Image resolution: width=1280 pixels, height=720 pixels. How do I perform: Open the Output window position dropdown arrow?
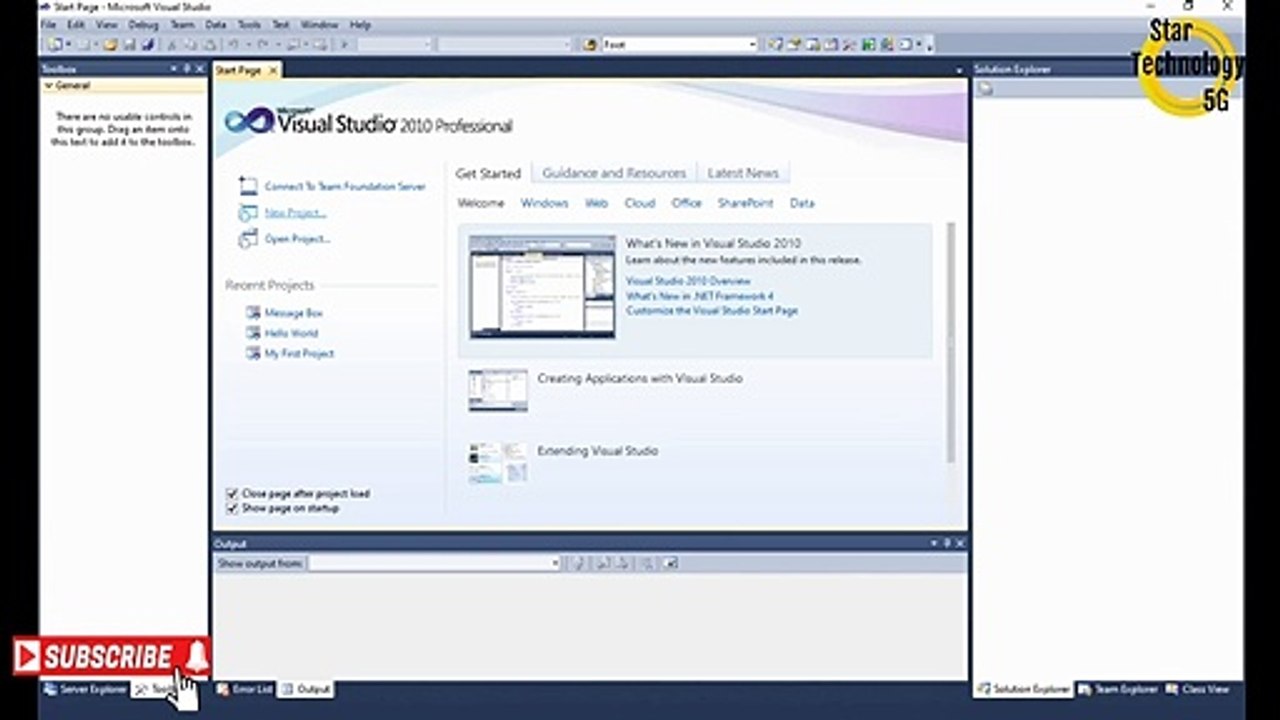click(x=934, y=543)
